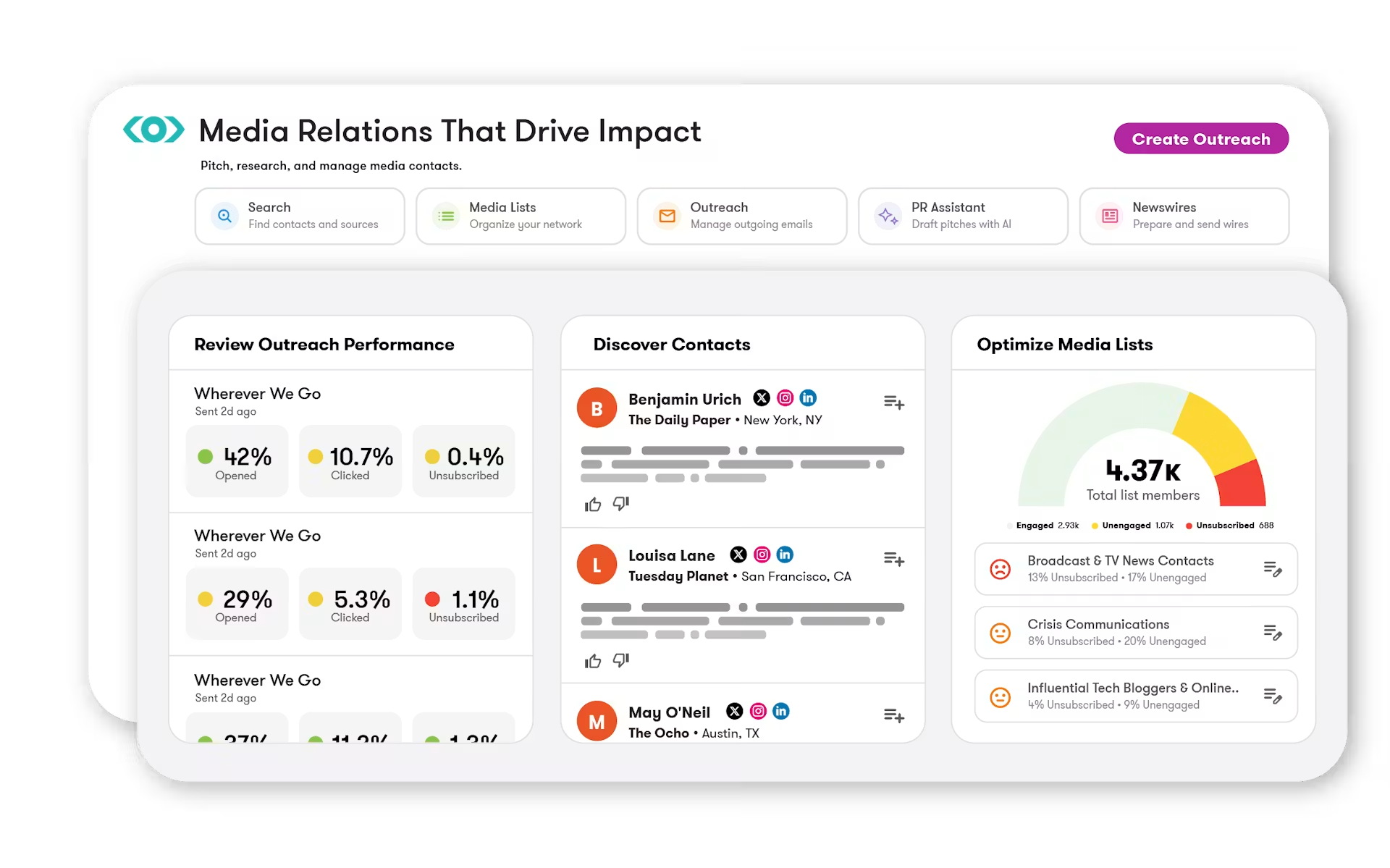The width and height of the screenshot is (1390, 868).
Task: Open Louisa Lane's contact name
Action: (672, 555)
